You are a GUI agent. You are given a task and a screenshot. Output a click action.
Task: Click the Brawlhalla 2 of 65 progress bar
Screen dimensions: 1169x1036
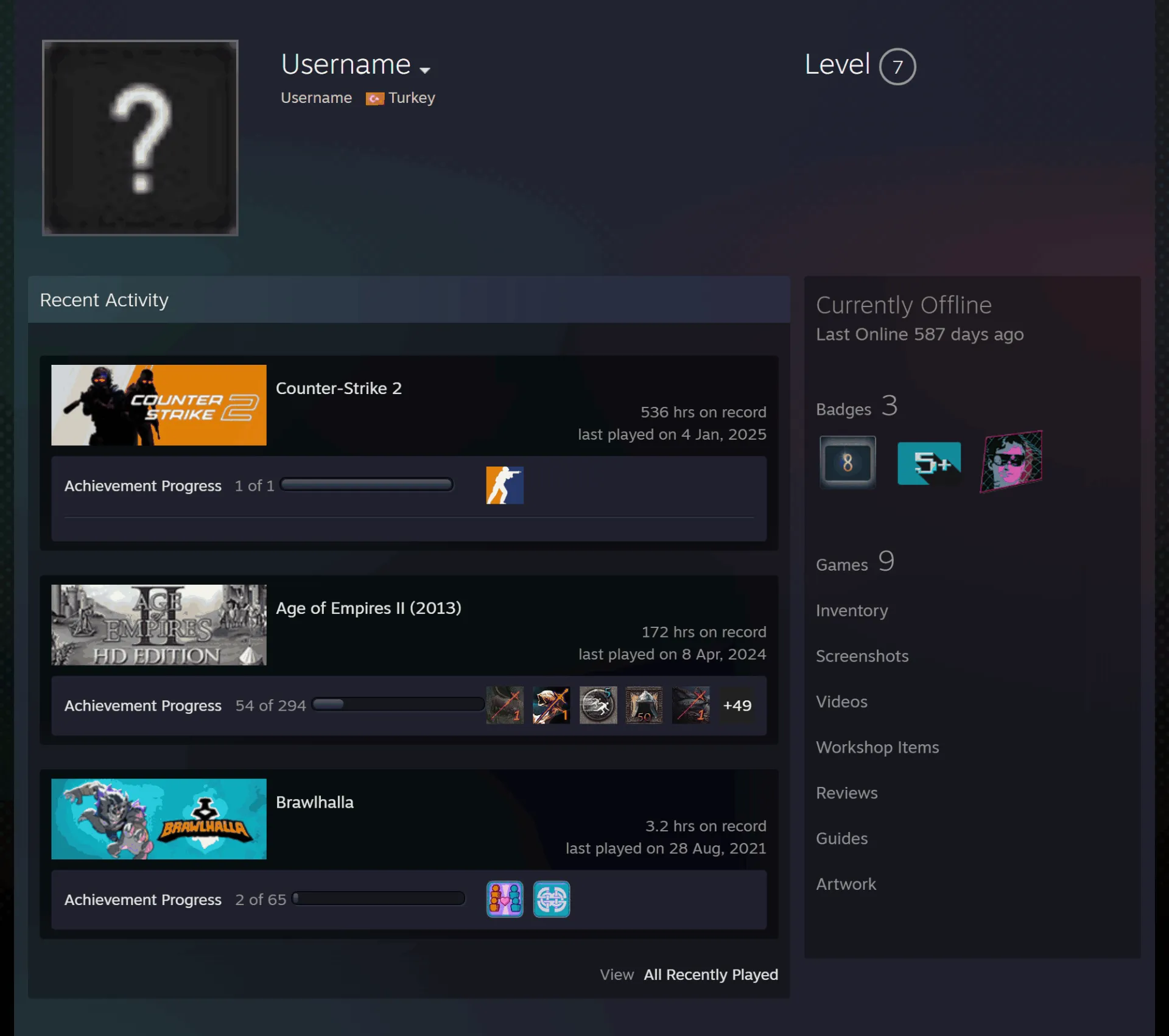(x=379, y=898)
